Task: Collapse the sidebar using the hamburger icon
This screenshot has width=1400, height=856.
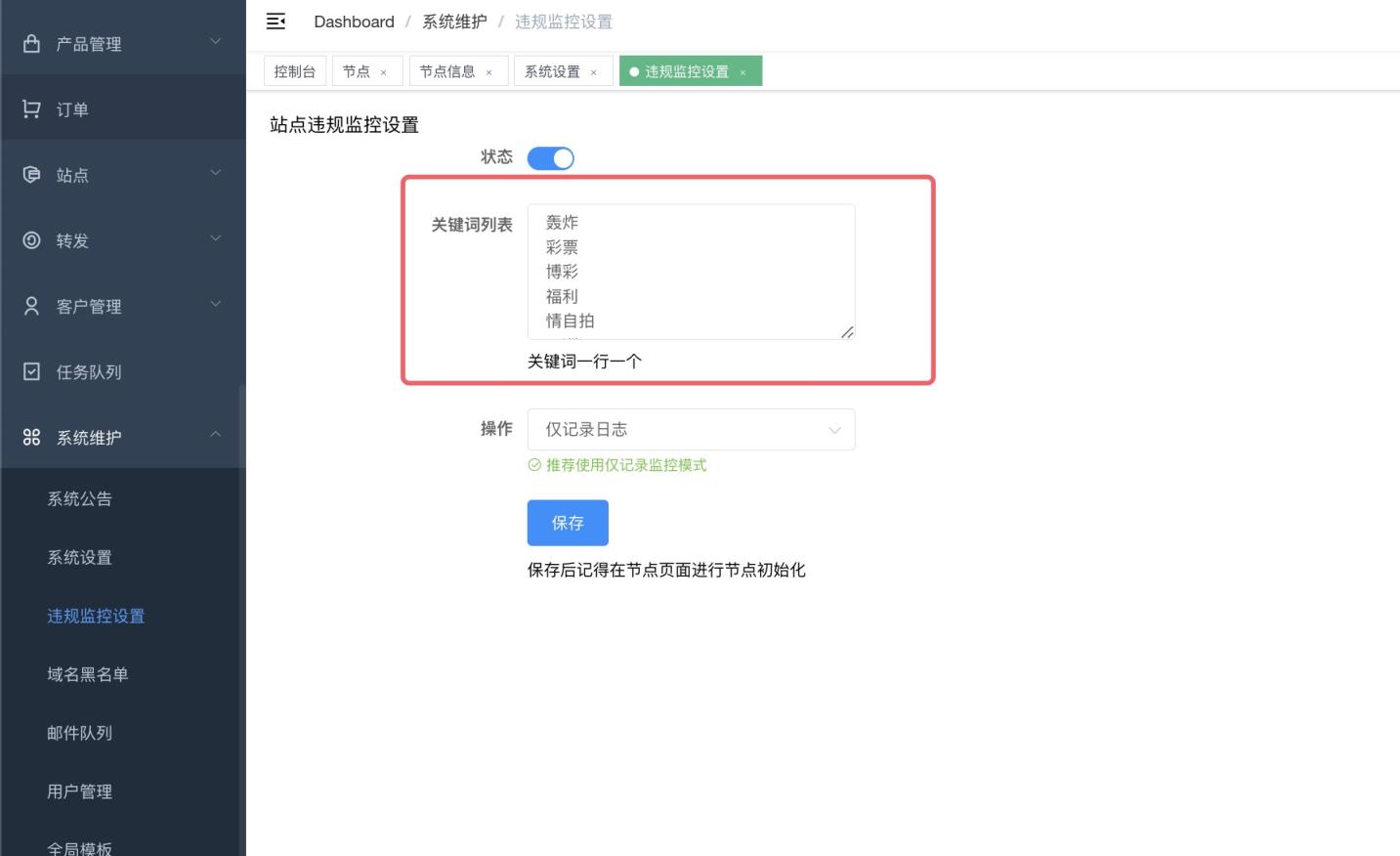Action: click(276, 21)
